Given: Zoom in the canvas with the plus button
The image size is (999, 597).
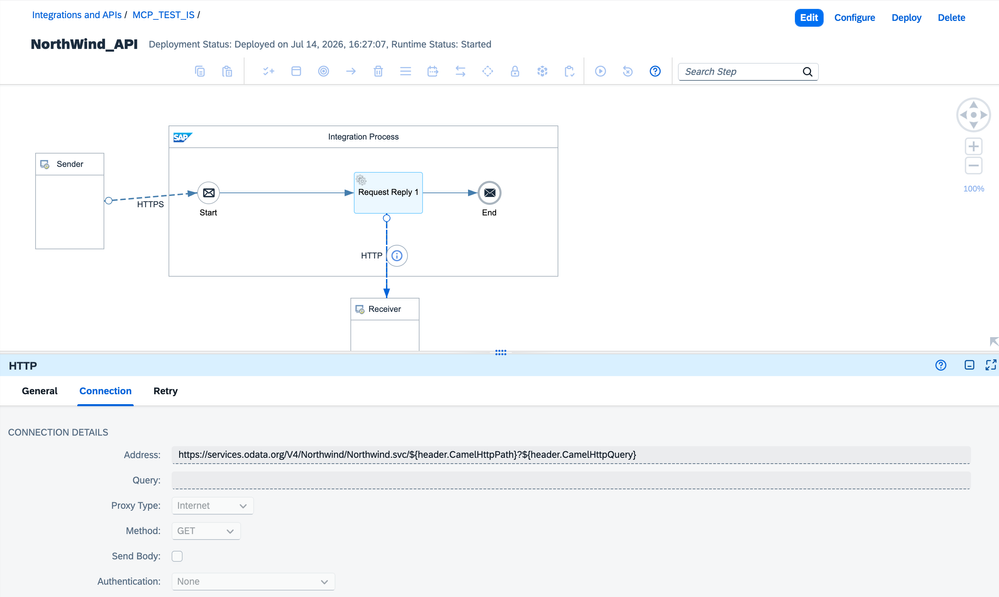Looking at the screenshot, I should click(974, 147).
